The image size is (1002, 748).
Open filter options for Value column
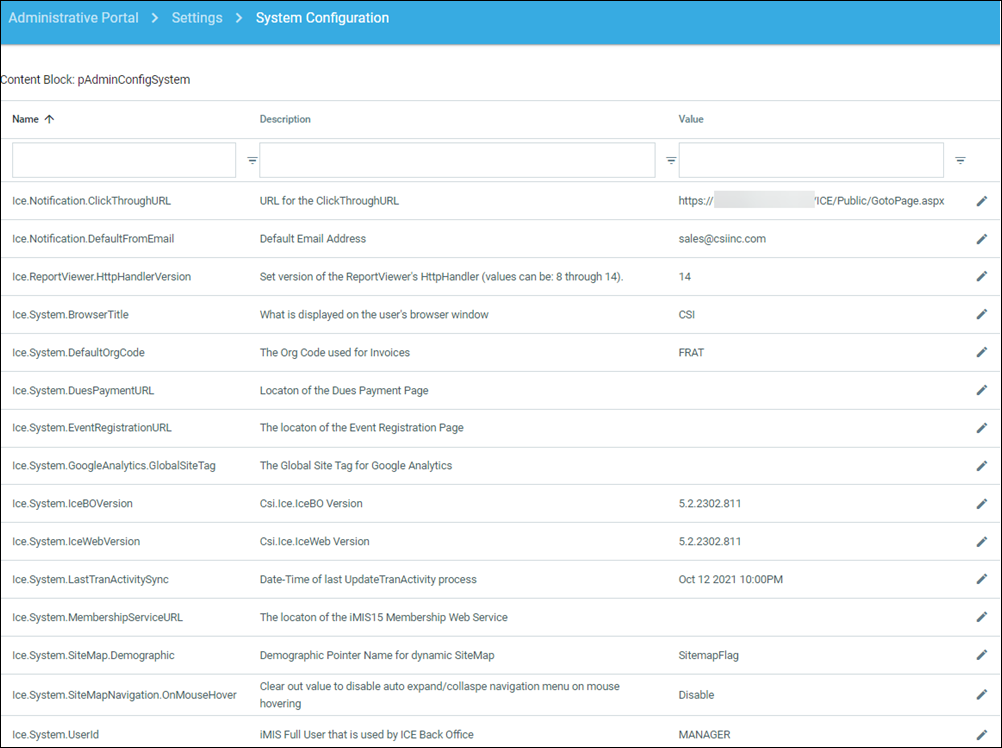(x=960, y=160)
